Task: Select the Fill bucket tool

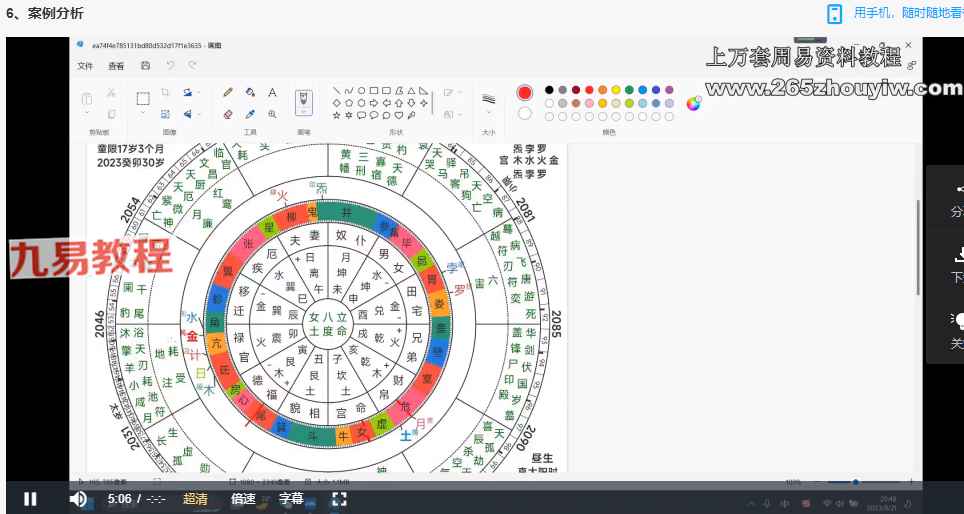Action: (x=250, y=92)
